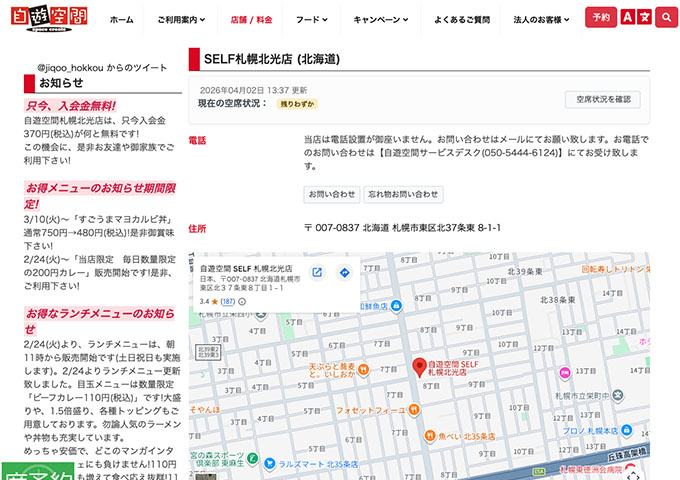This screenshot has height=480, width=680.
Task: Click the red map pin for 自遊空間 SELF
Action: (419, 367)
